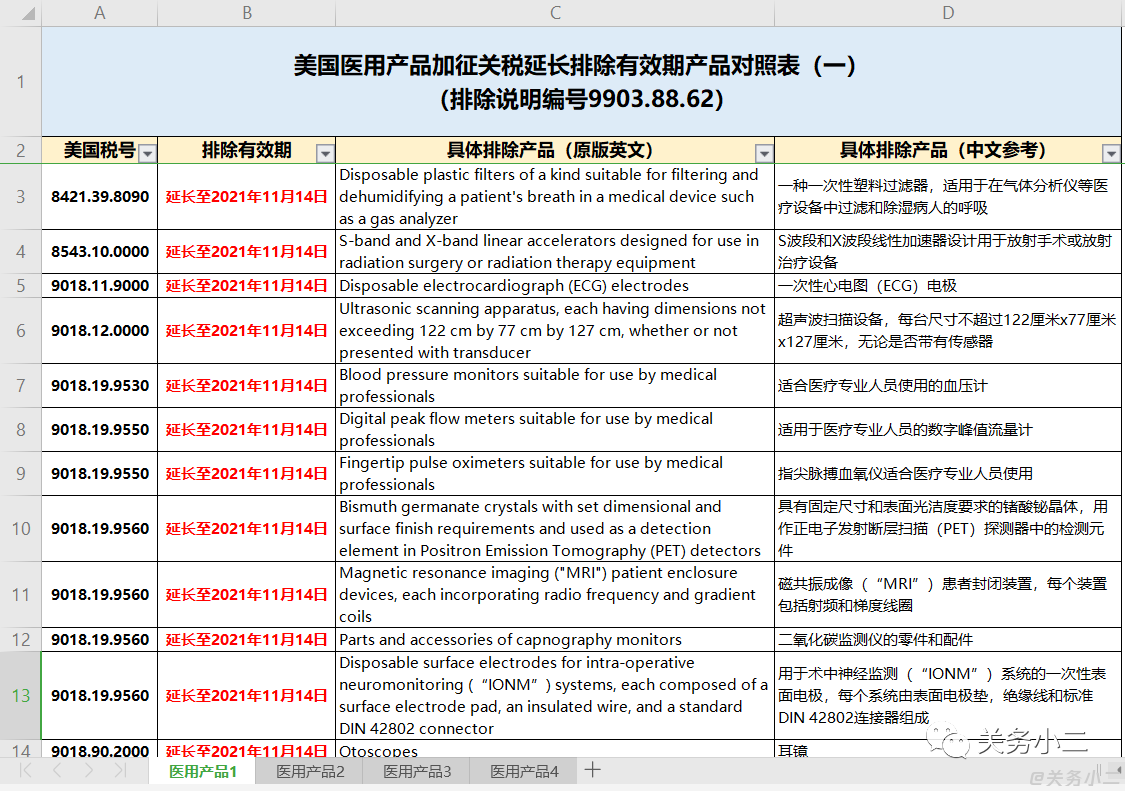Click the 指尖脉搏血氧仪适合医疗专业人员使用 cell

coord(949,474)
